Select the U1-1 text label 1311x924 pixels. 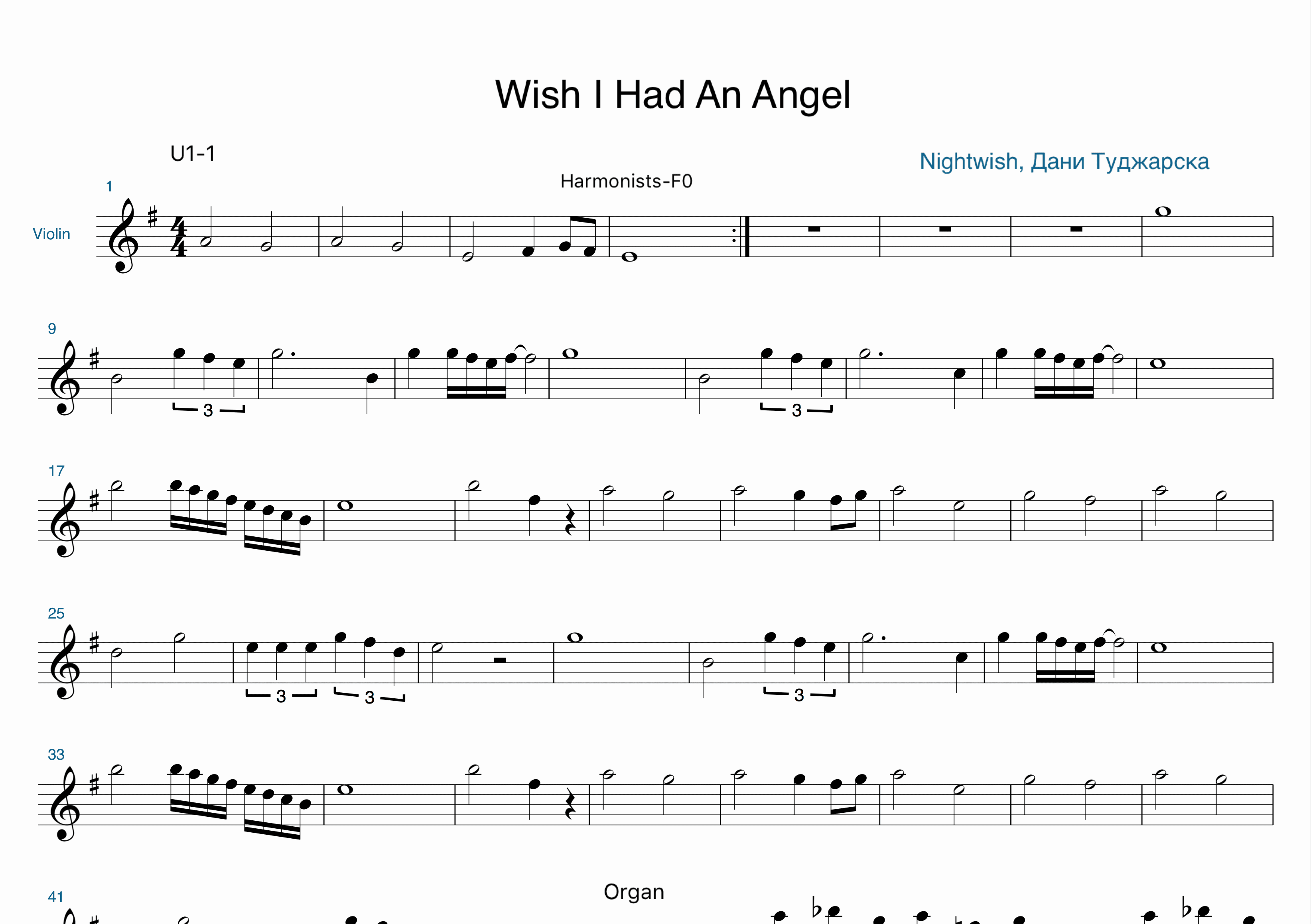(x=193, y=154)
